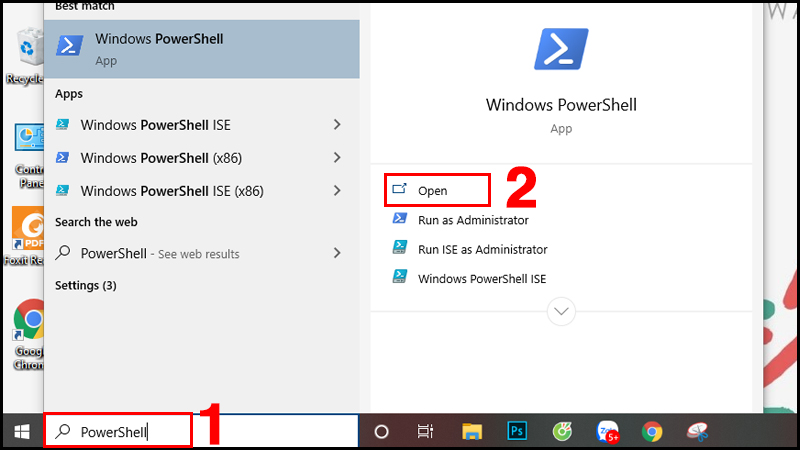The height and width of the screenshot is (450, 800).
Task: Click the Windows PowerShell title in preview pane
Action: tap(561, 105)
